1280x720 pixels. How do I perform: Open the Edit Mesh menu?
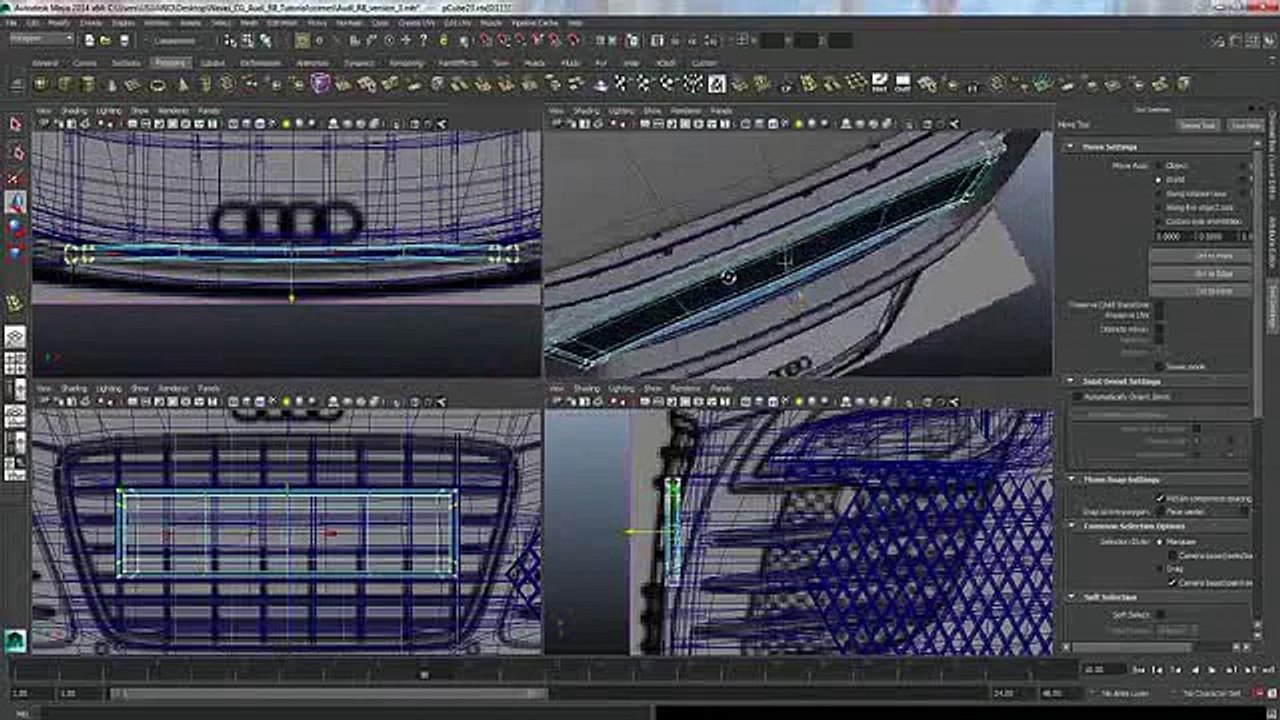click(282, 22)
